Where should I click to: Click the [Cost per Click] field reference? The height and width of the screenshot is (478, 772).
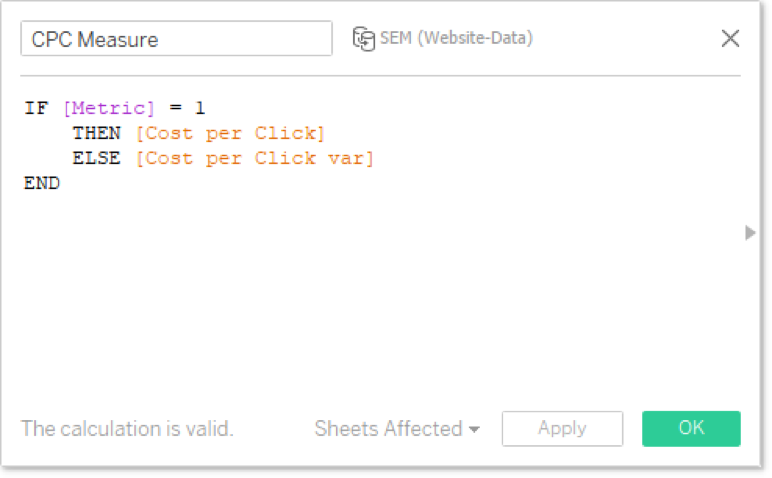230,133
